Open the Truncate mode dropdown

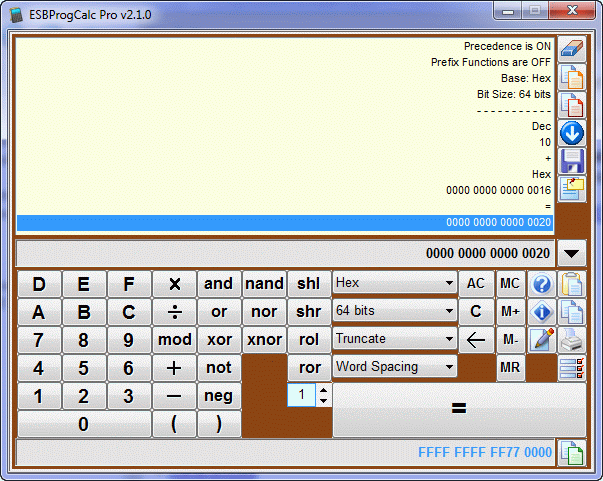coord(395,339)
